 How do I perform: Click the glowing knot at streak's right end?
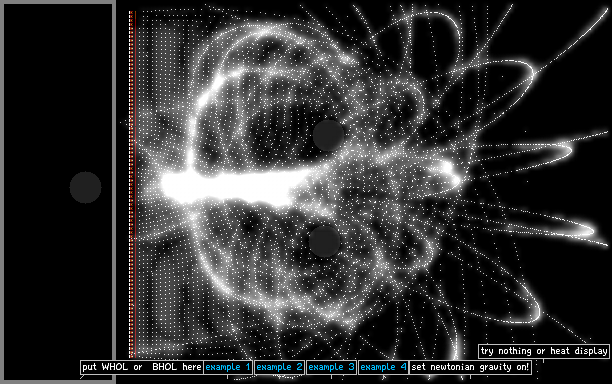pos(449,172)
